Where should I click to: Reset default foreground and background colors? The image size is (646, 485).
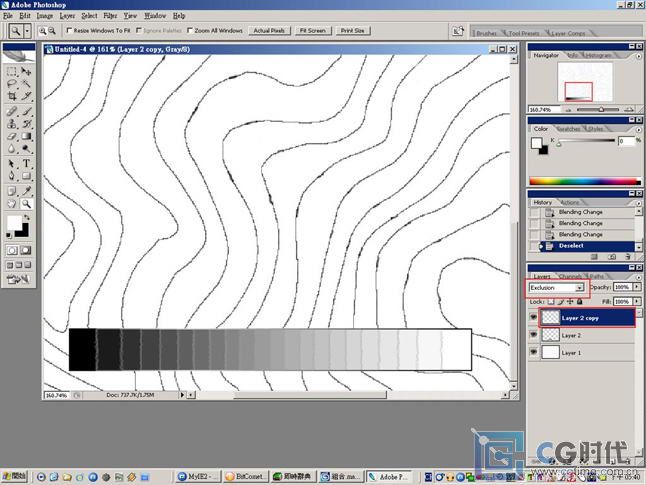9,235
